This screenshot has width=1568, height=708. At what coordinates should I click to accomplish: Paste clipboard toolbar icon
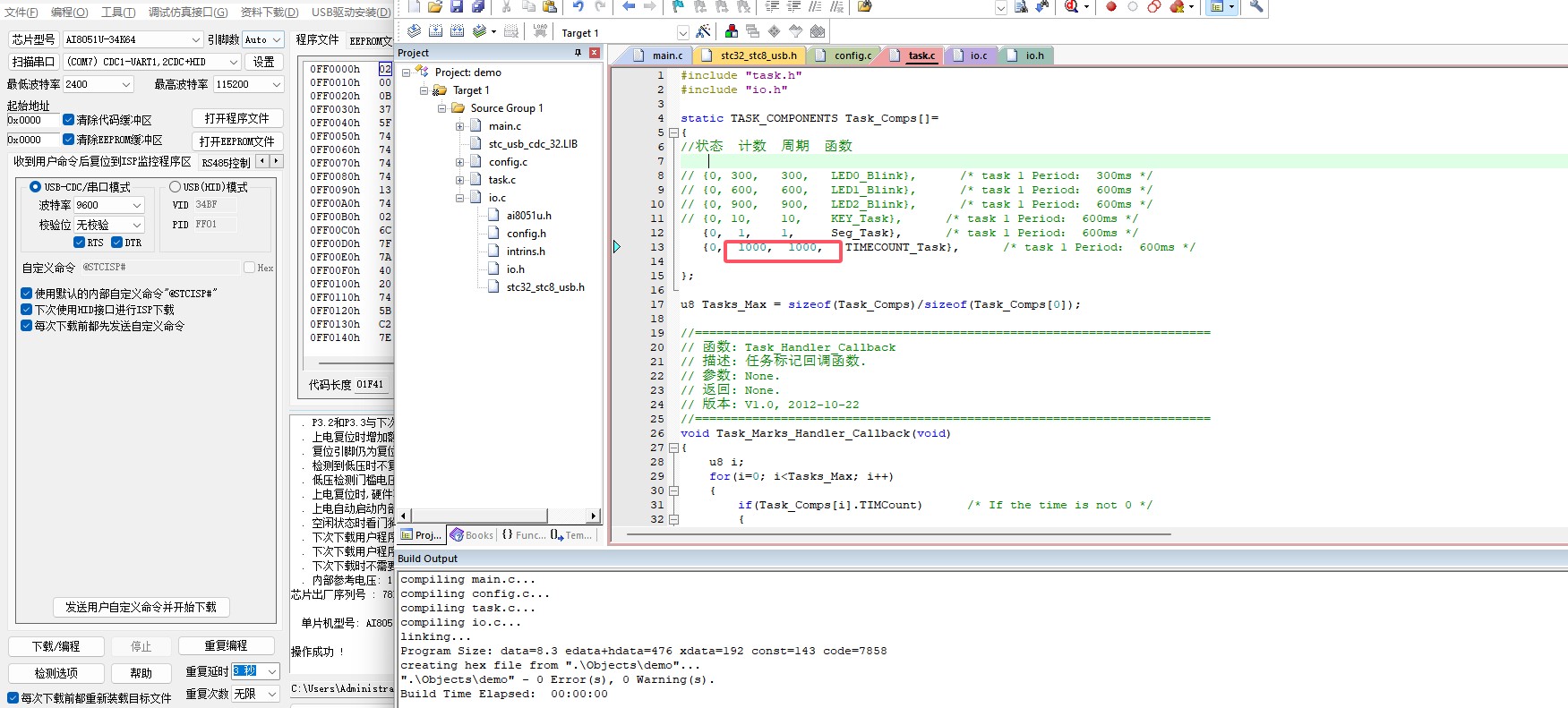tap(550, 6)
